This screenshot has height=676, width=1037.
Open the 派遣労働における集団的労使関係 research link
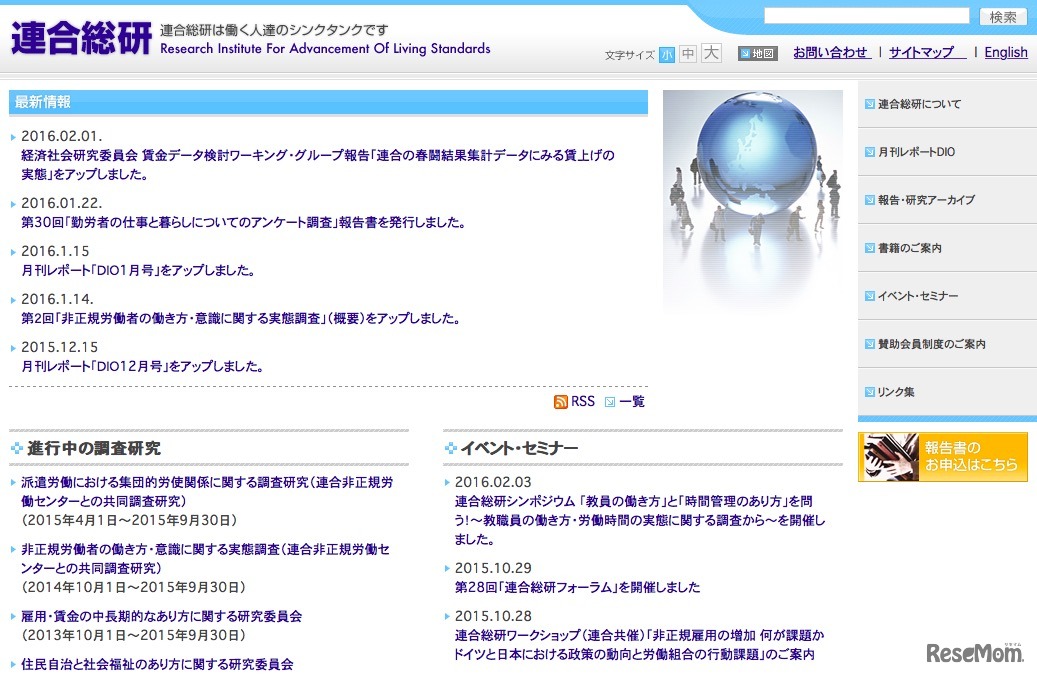coord(207,491)
